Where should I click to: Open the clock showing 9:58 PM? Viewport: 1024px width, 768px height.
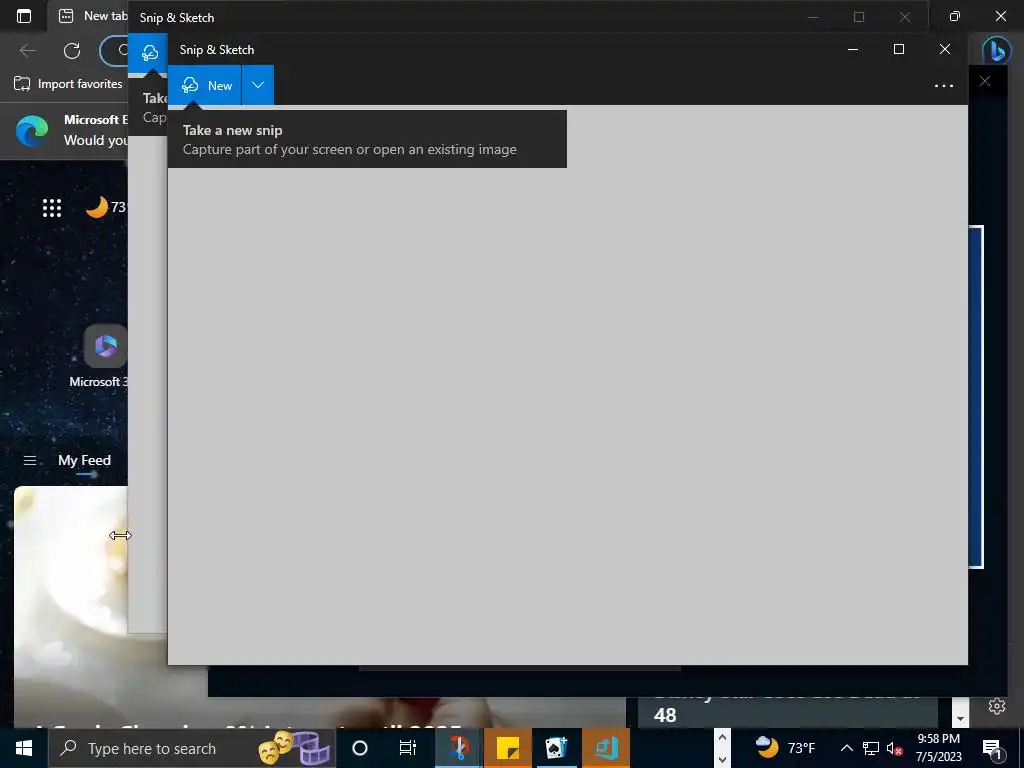tap(938, 748)
